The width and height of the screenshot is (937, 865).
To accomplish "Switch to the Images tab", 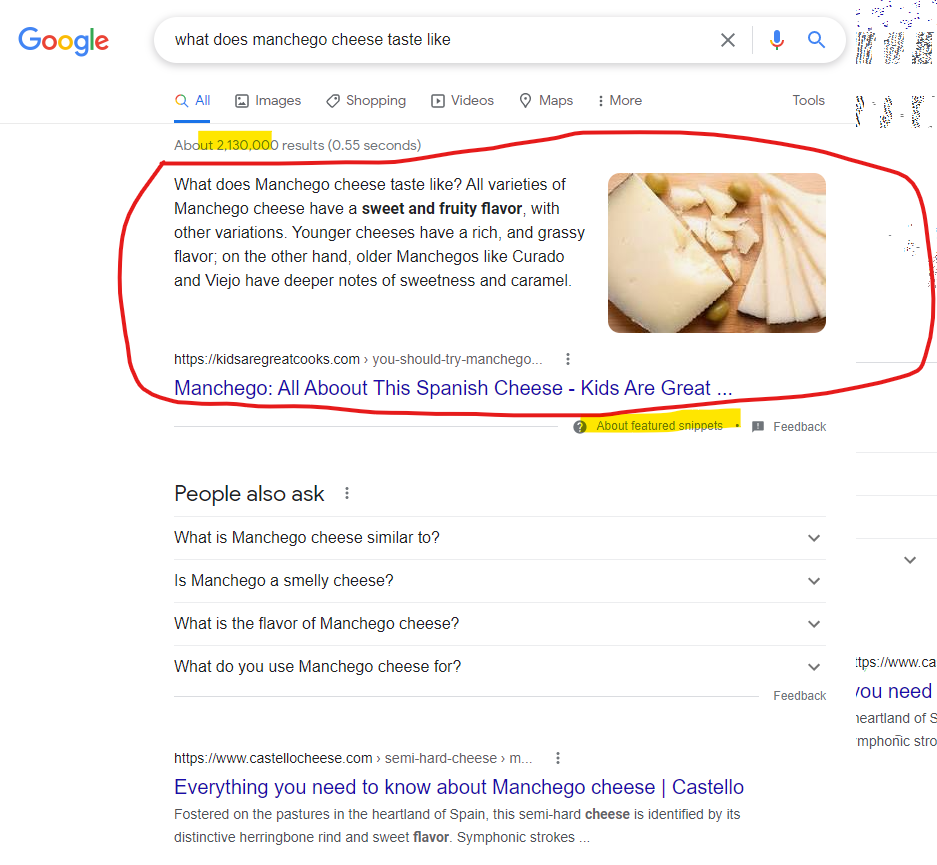I will point(268,100).
